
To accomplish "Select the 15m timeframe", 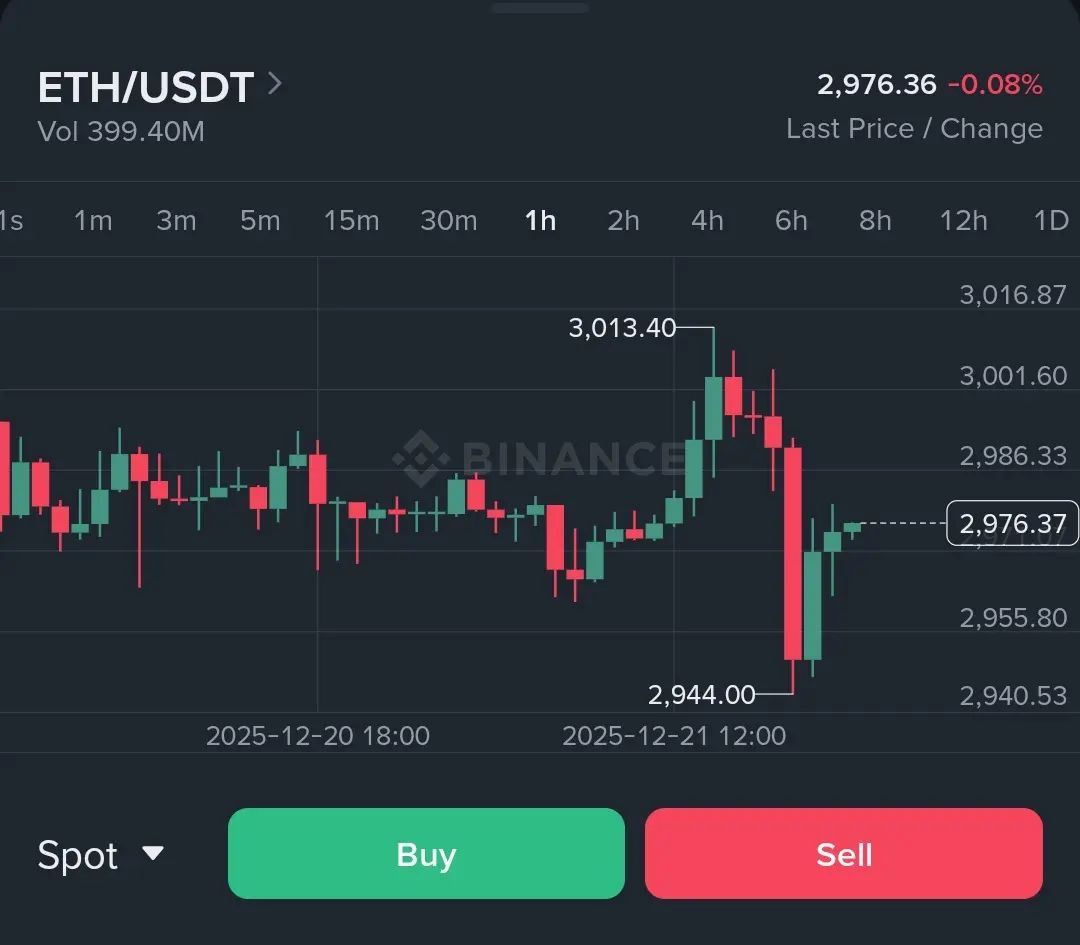I will tap(351, 220).
